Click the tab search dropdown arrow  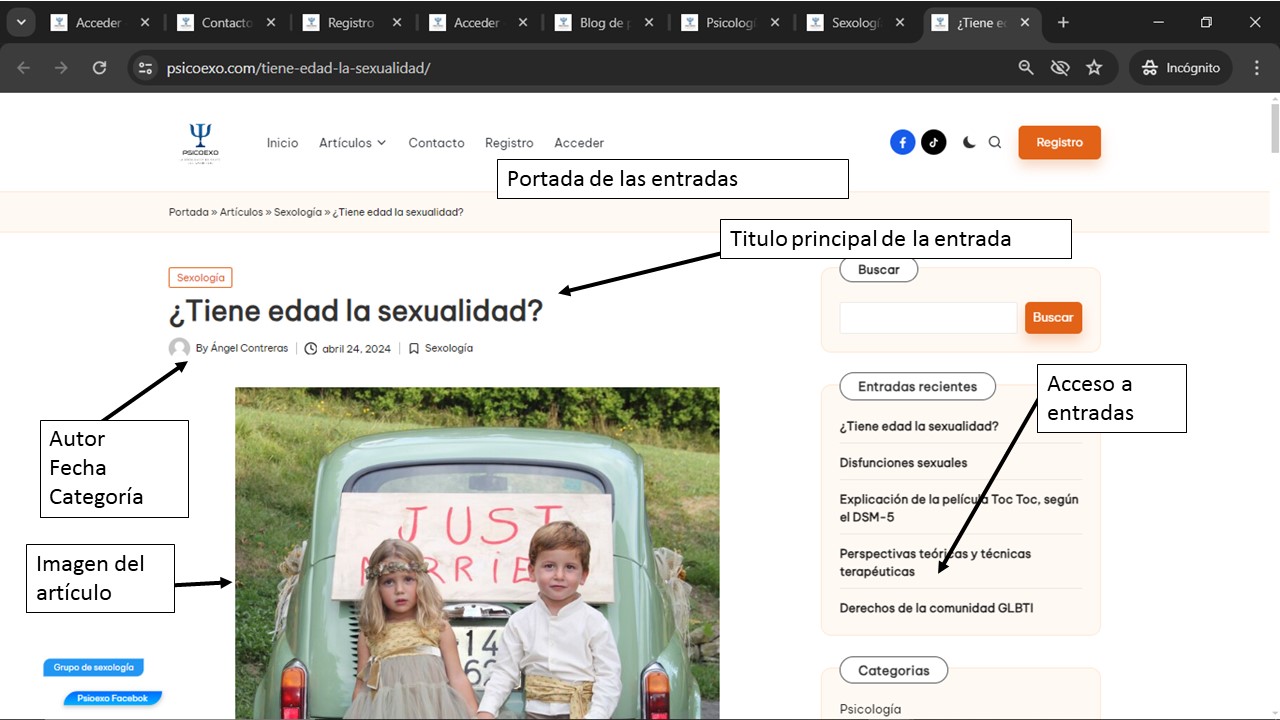[20, 22]
